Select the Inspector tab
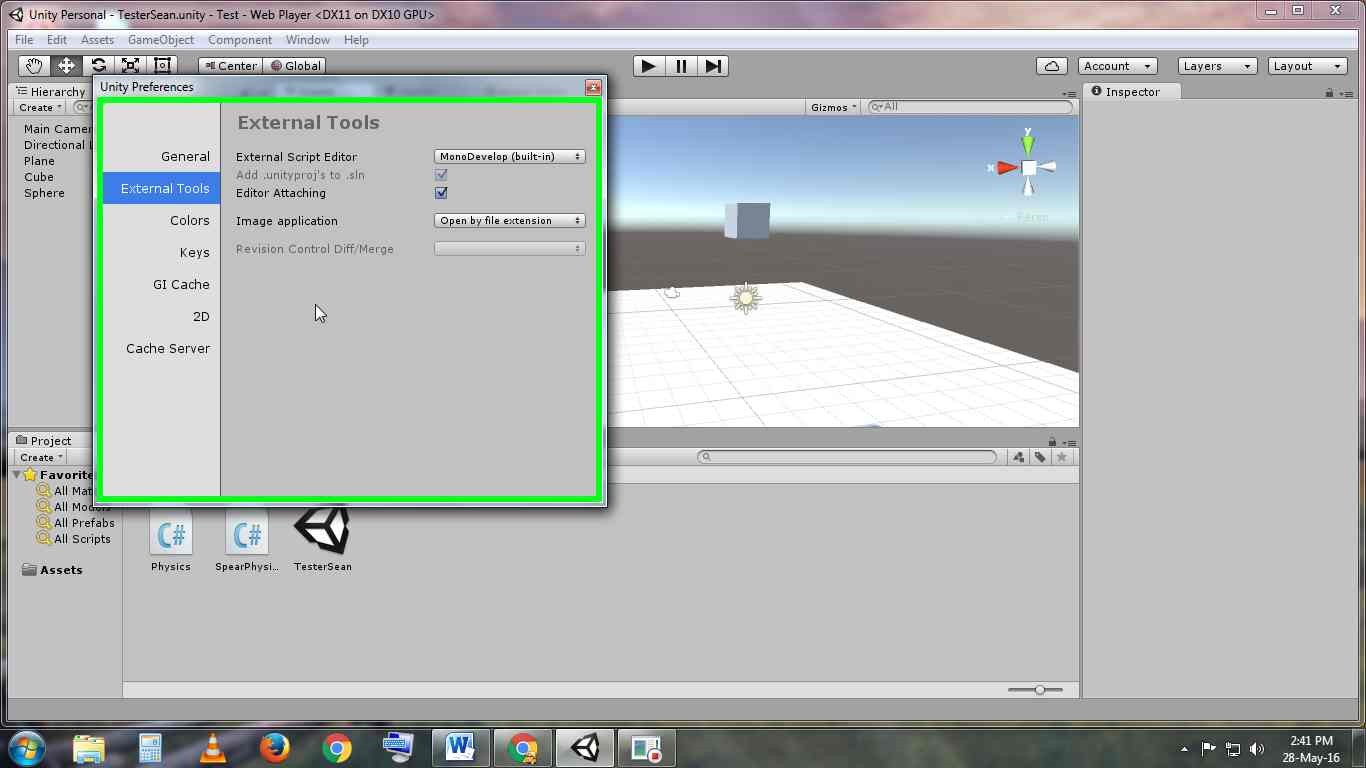 [1133, 91]
